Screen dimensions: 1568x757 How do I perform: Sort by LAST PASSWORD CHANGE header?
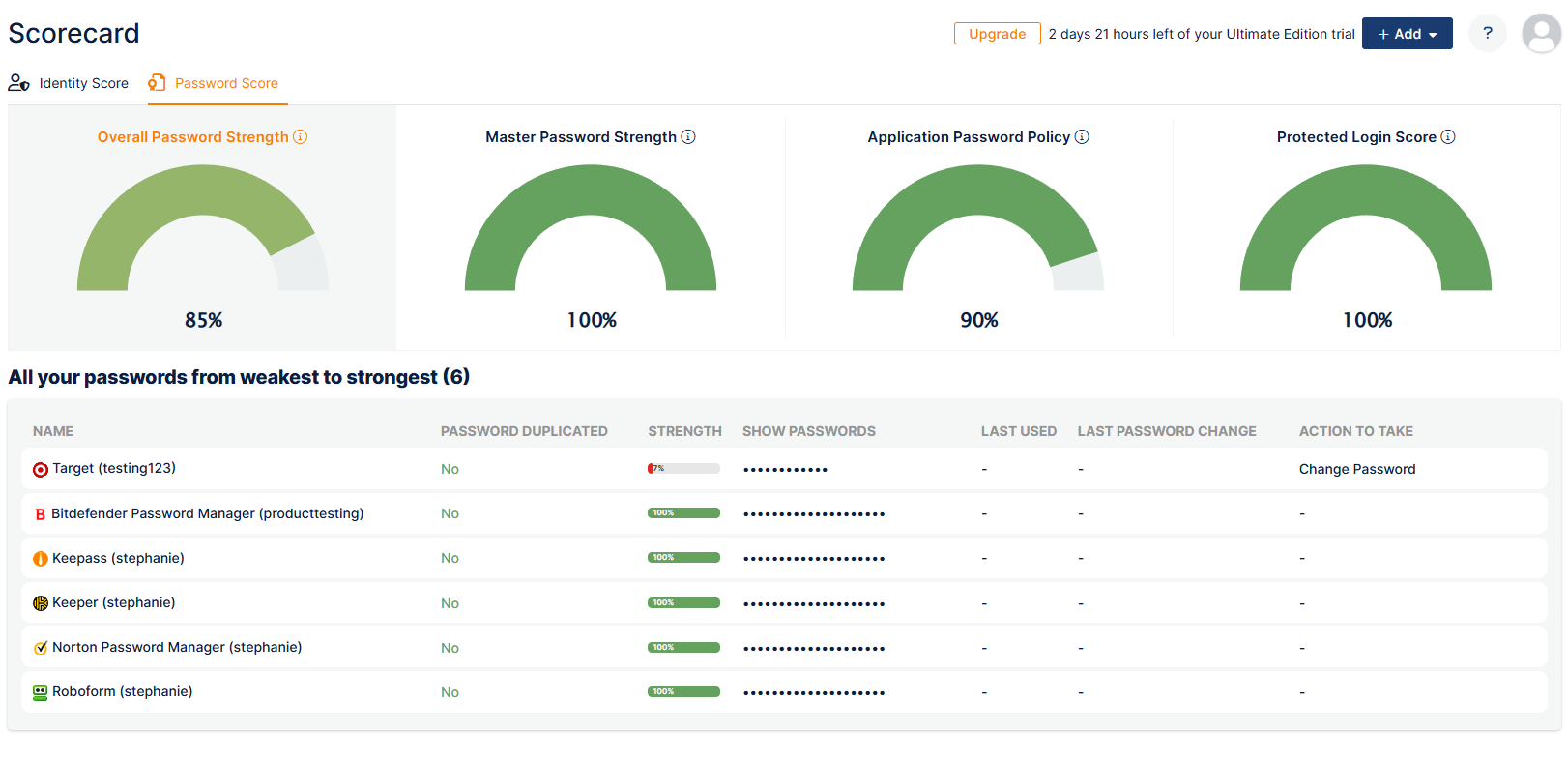tap(1167, 431)
